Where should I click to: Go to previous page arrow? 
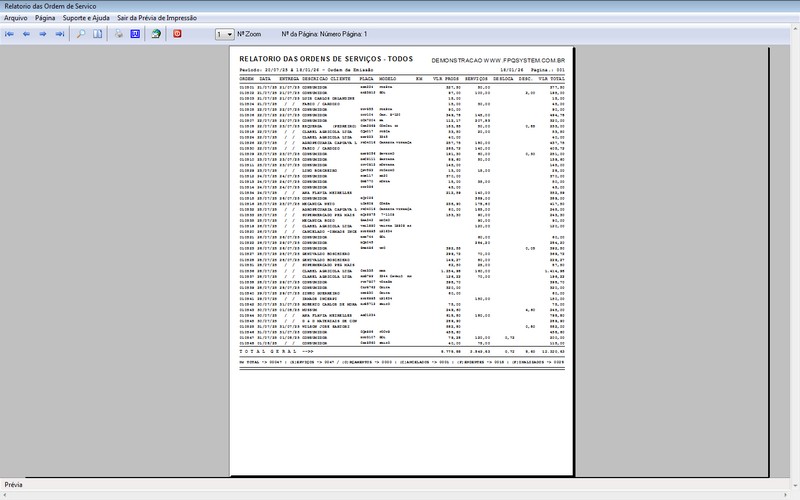27,34
